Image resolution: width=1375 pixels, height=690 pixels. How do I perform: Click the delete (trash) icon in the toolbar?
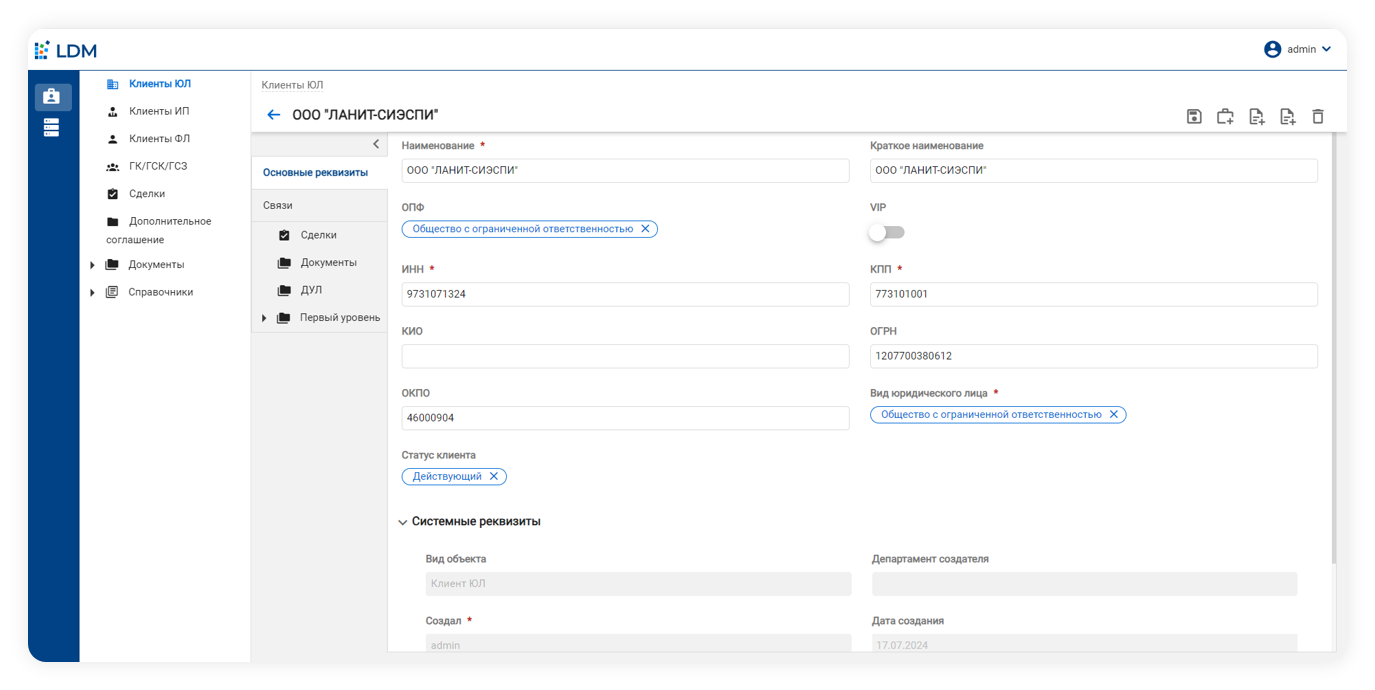[x=1317, y=116]
